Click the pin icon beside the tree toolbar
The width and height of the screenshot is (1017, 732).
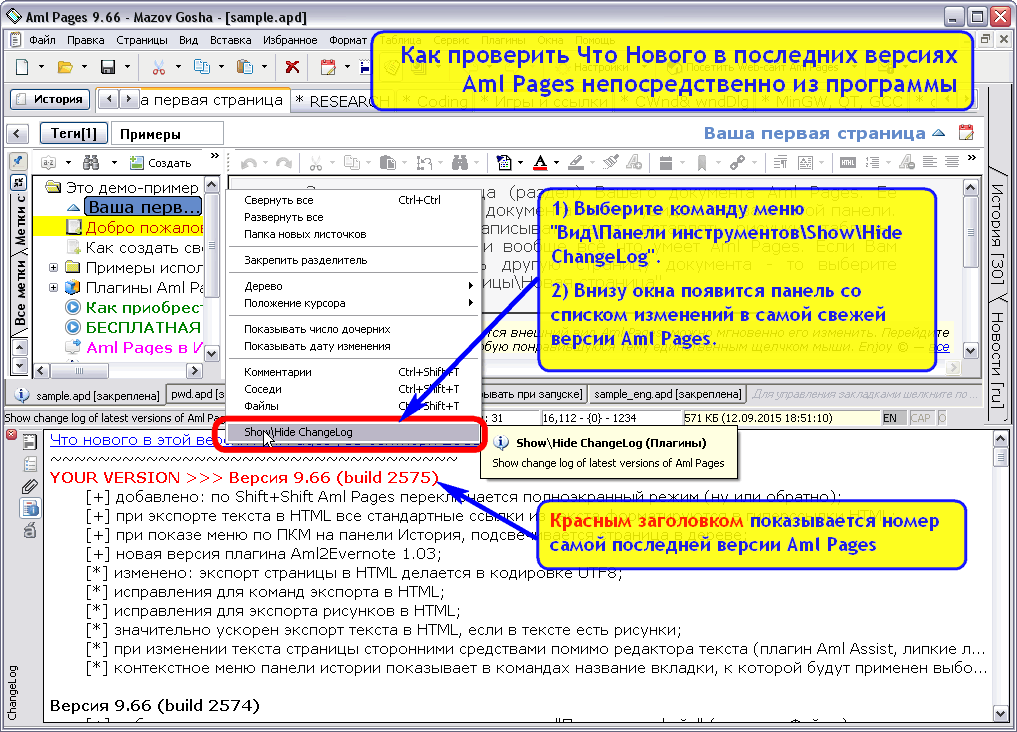[x=18, y=161]
